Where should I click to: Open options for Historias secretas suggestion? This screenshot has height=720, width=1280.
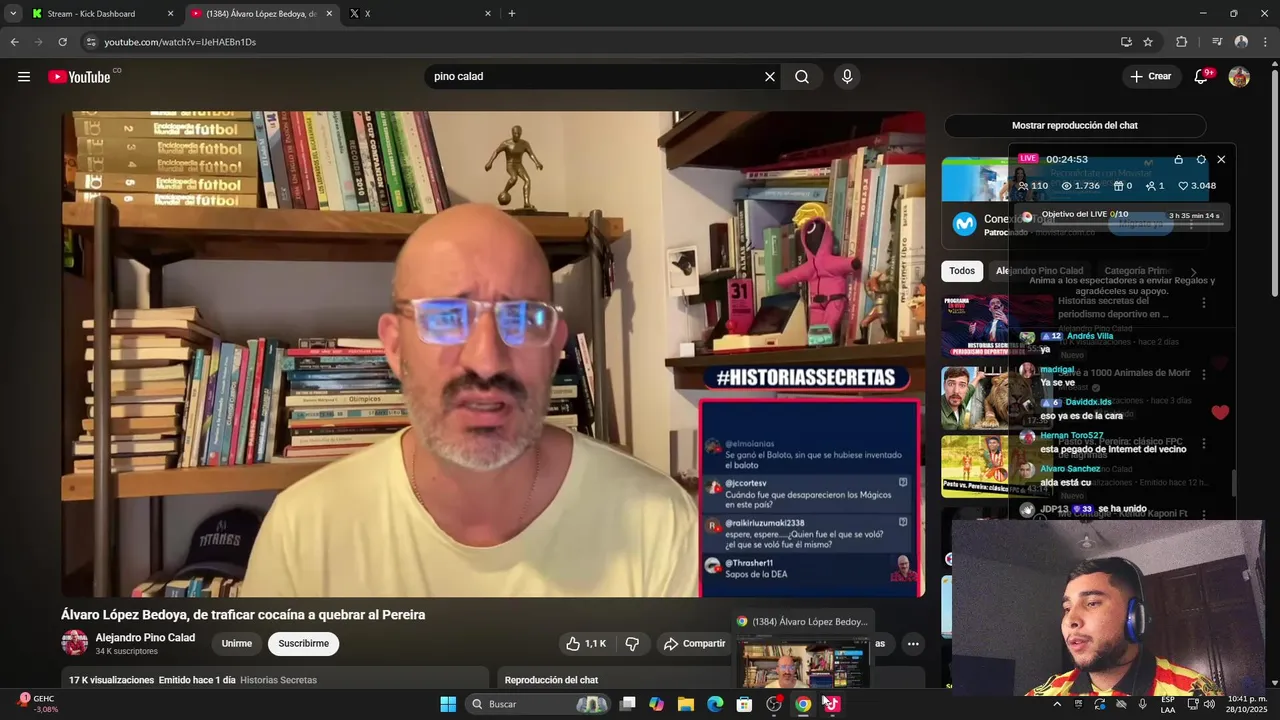1204,303
